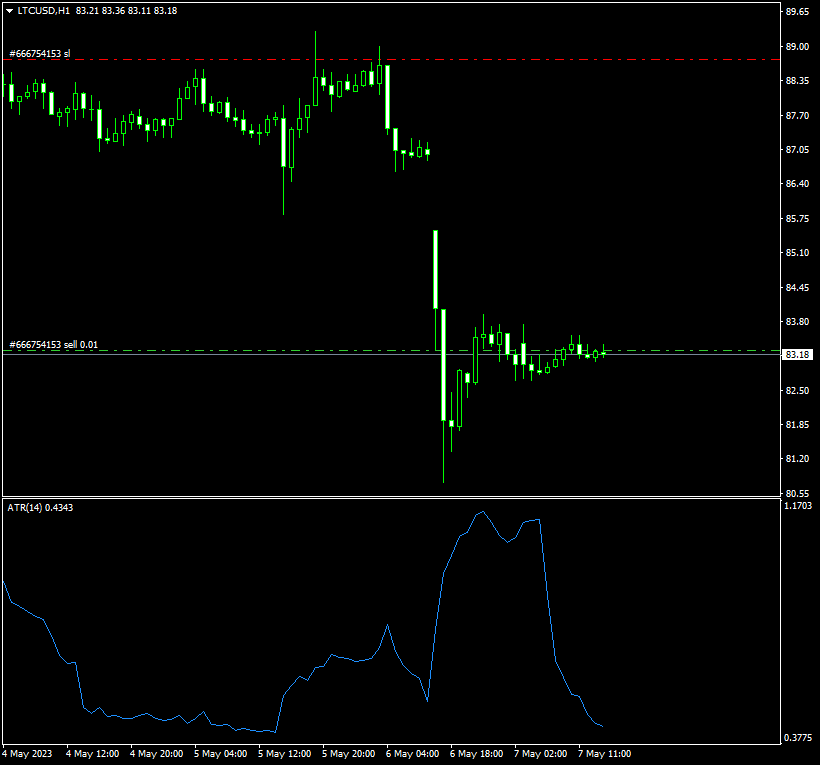Click the ATR(14) 0.4343 indicator label
This screenshot has width=820, height=765.
click(40, 508)
